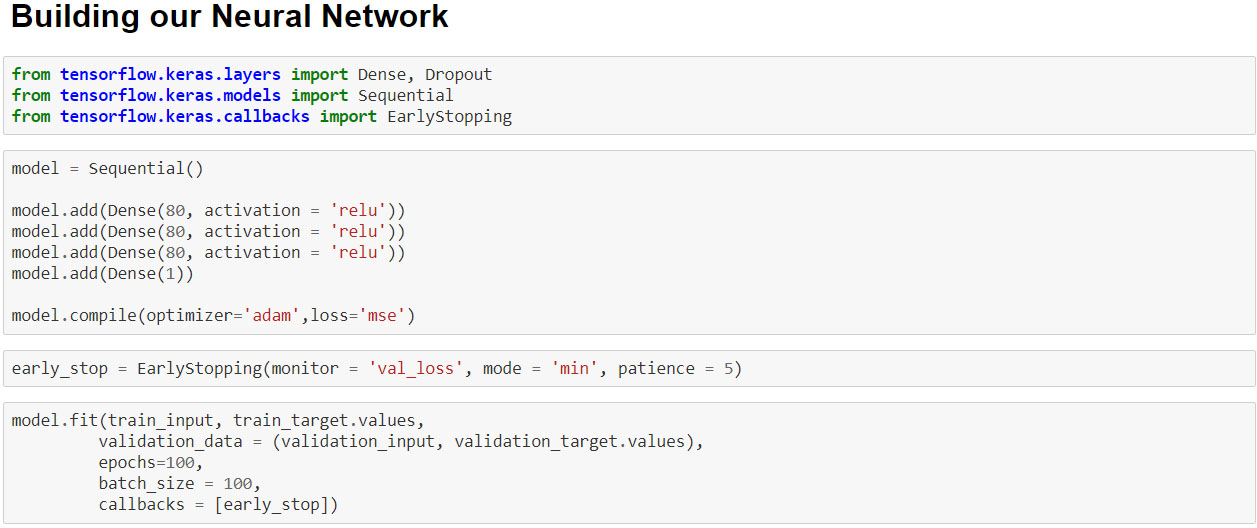Click the model.add(Dense(1)) line

point(103,274)
